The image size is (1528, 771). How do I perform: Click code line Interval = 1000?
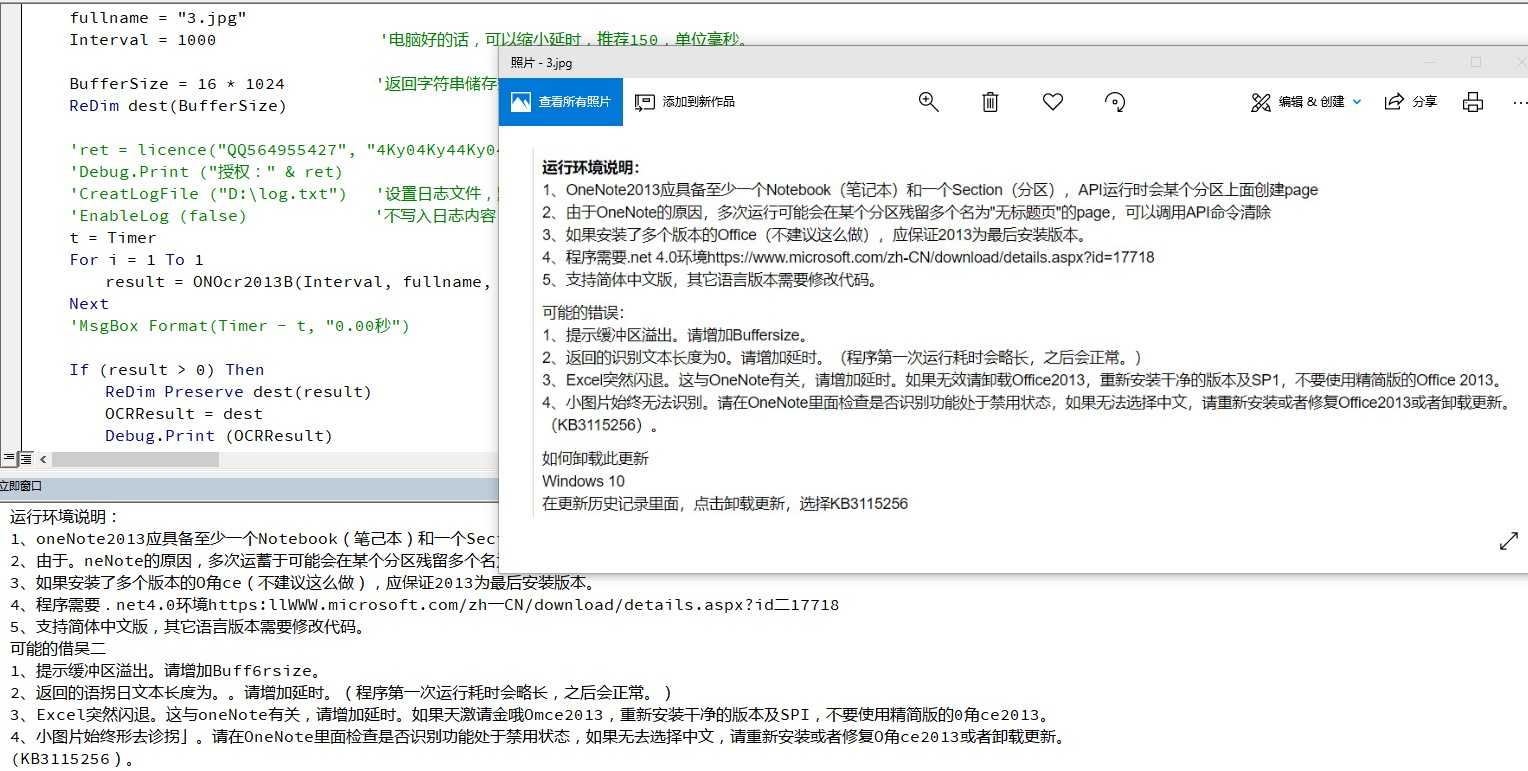pos(142,40)
